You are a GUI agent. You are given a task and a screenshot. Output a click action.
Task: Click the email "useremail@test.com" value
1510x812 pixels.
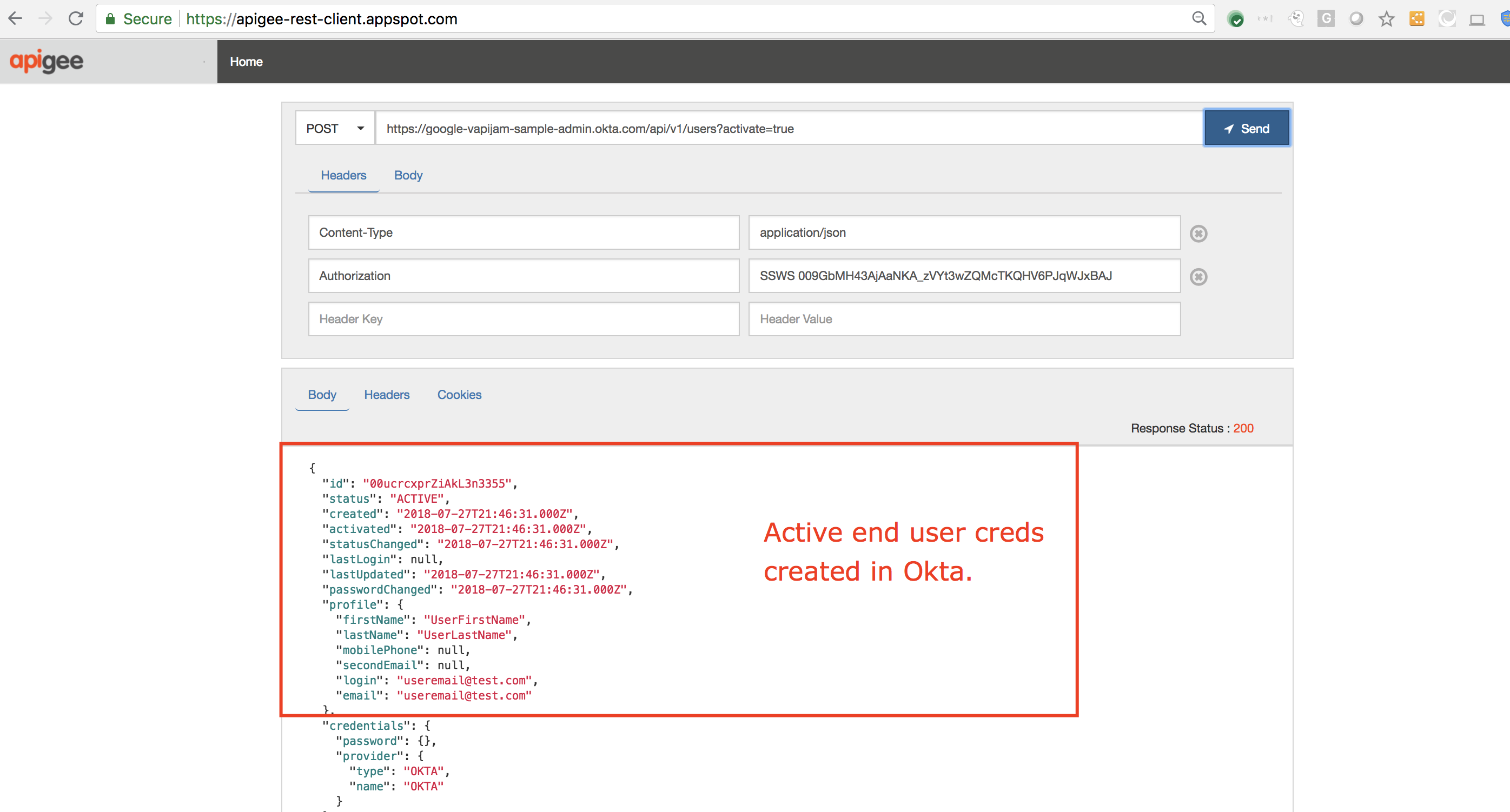coord(464,695)
